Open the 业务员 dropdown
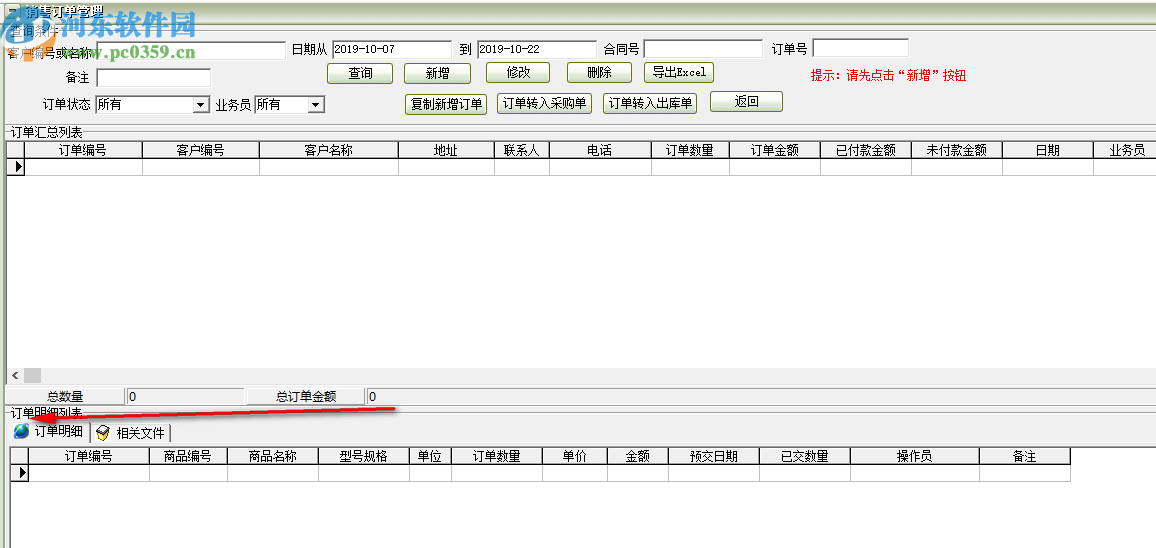This screenshot has width=1156, height=548. [x=316, y=105]
